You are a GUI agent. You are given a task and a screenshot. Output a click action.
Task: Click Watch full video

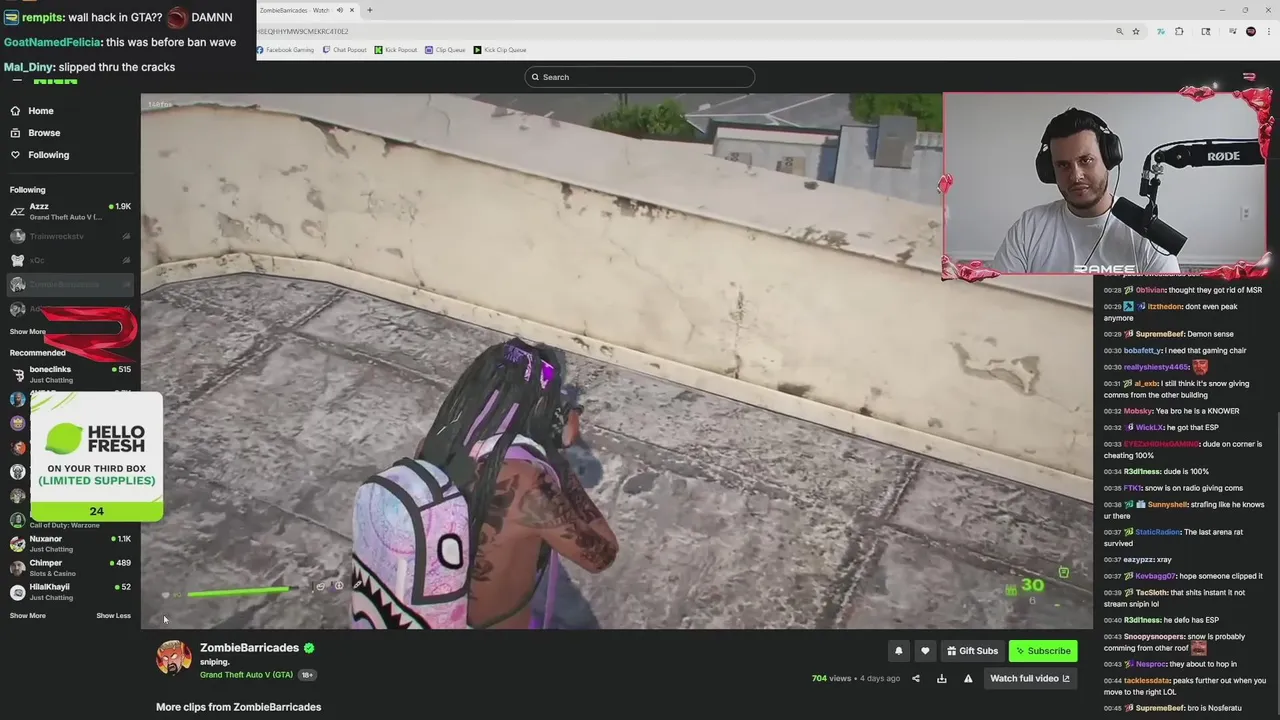[1029, 679]
